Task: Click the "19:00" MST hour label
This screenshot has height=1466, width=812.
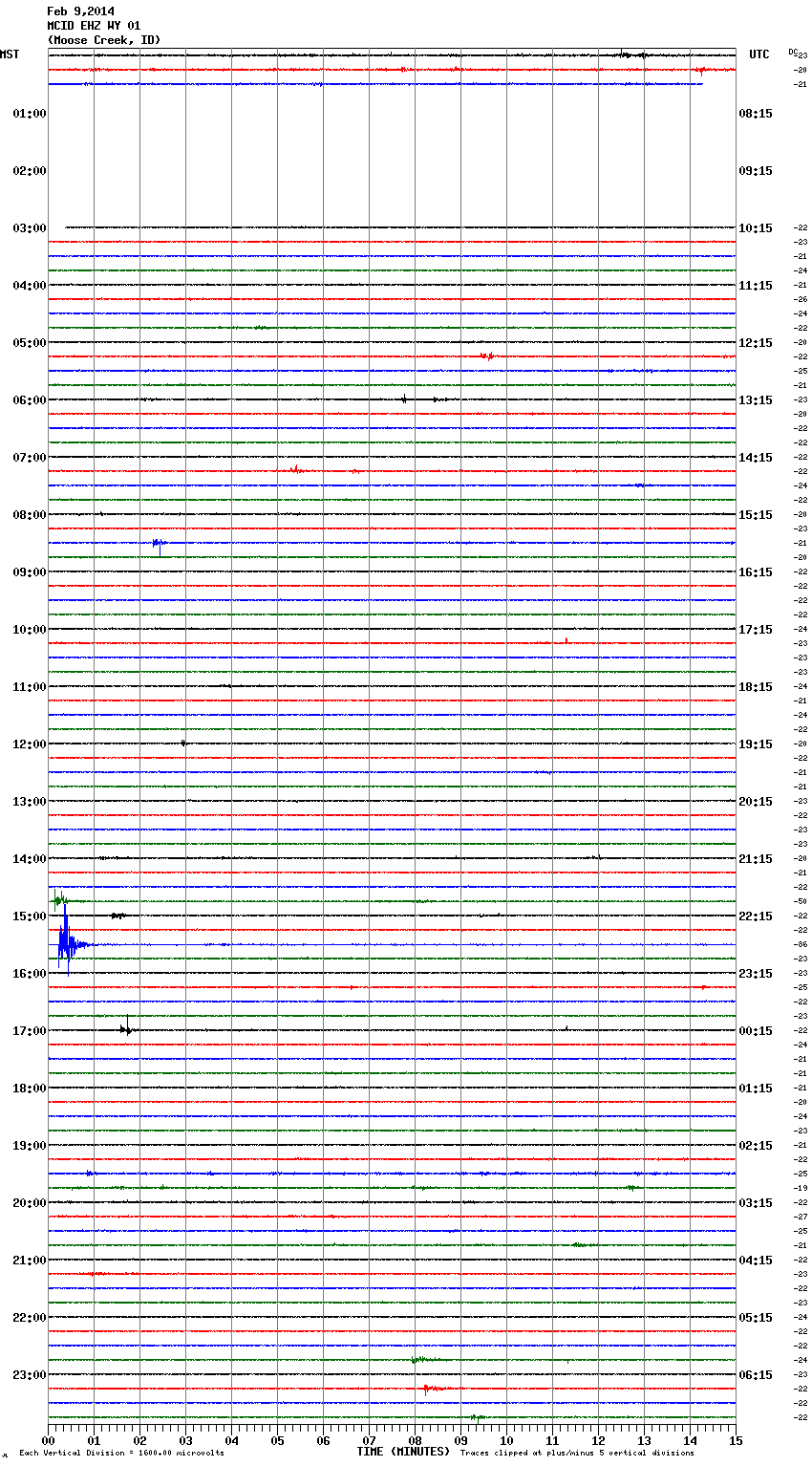Action: [x=30, y=1146]
